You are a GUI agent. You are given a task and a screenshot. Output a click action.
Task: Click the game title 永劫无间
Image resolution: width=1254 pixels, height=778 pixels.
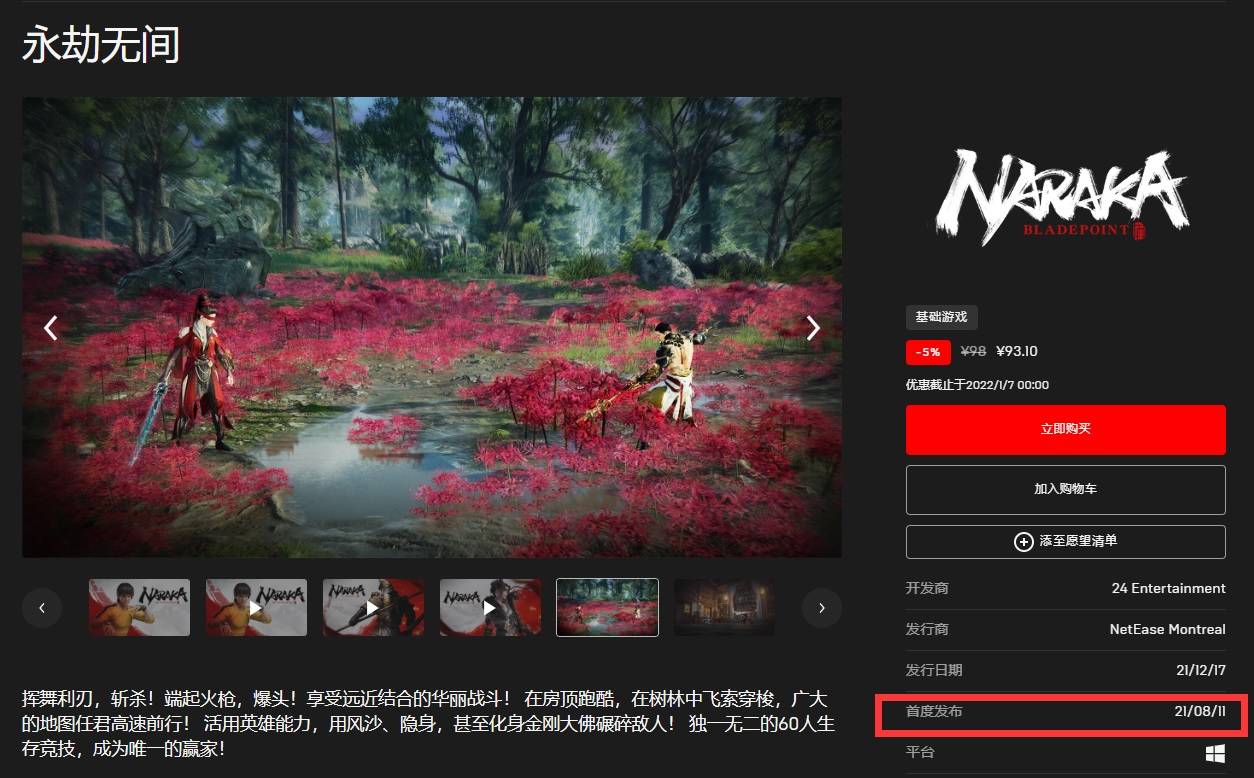coord(101,46)
